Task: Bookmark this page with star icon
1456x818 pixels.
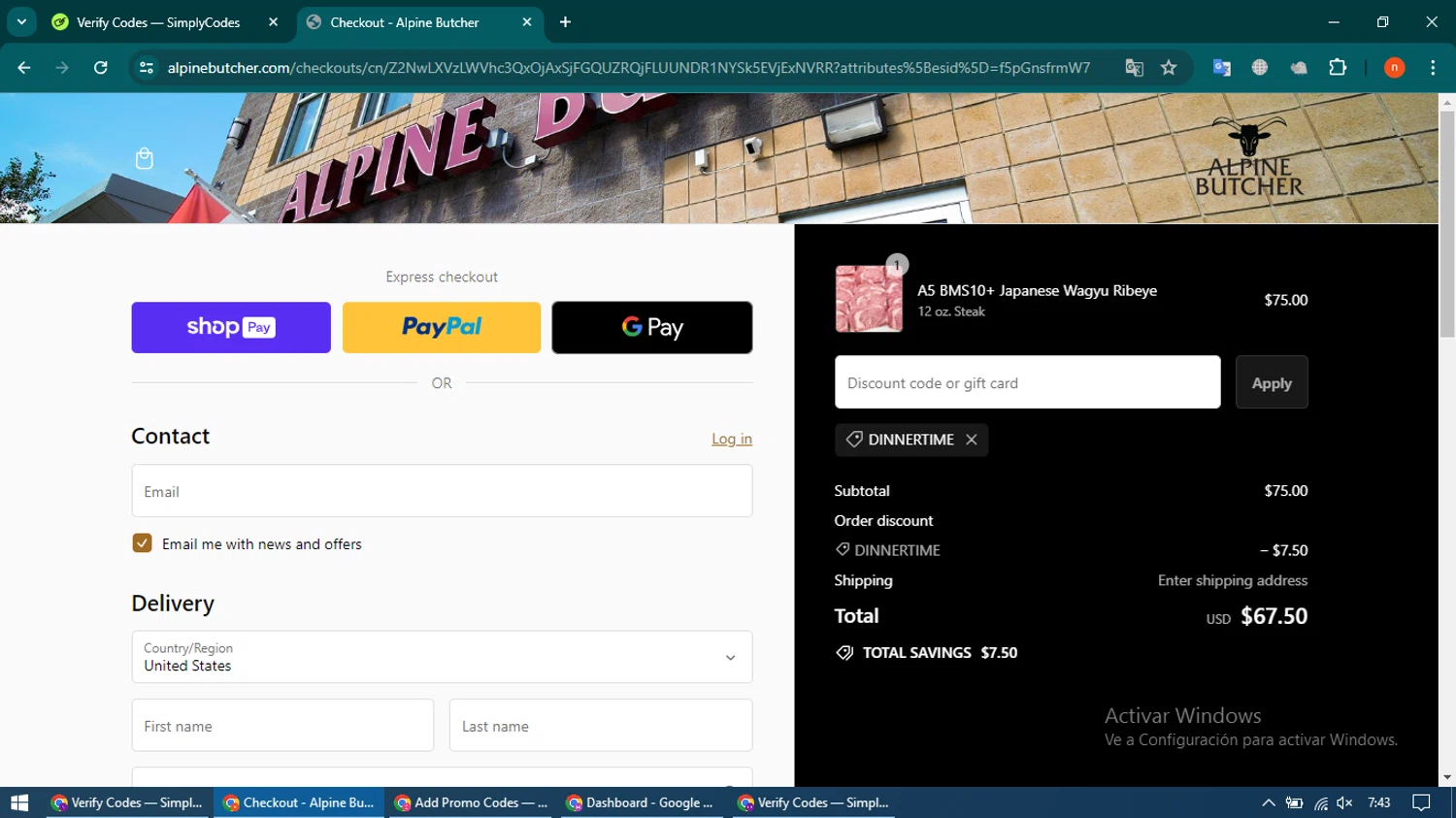Action: (x=1169, y=67)
